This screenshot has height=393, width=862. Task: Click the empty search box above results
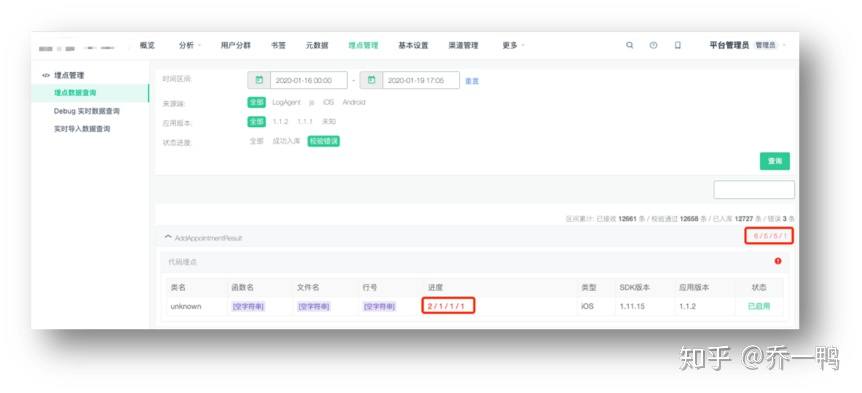(x=754, y=190)
